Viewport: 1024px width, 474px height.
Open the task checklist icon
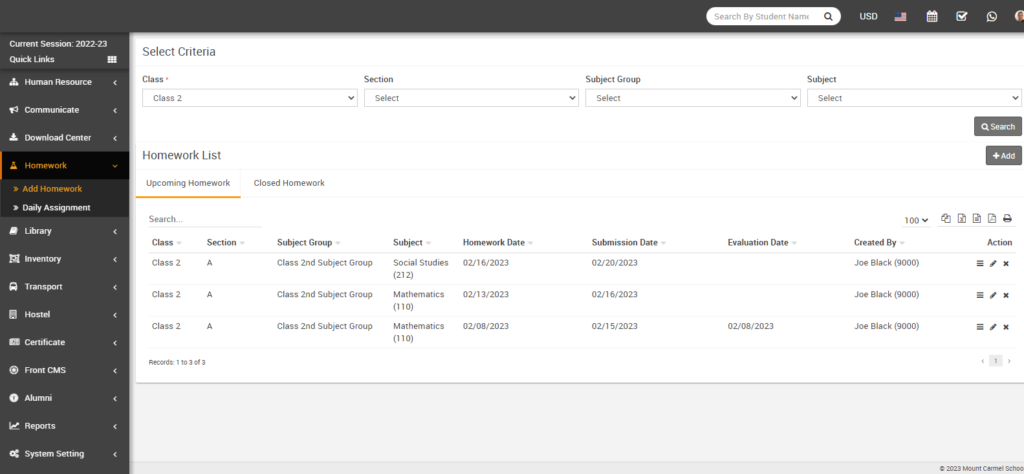[962, 16]
